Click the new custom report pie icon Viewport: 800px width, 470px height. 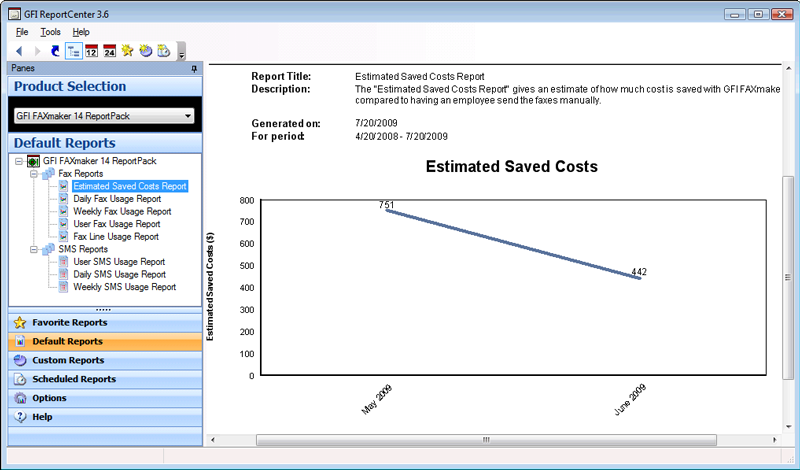pos(146,51)
